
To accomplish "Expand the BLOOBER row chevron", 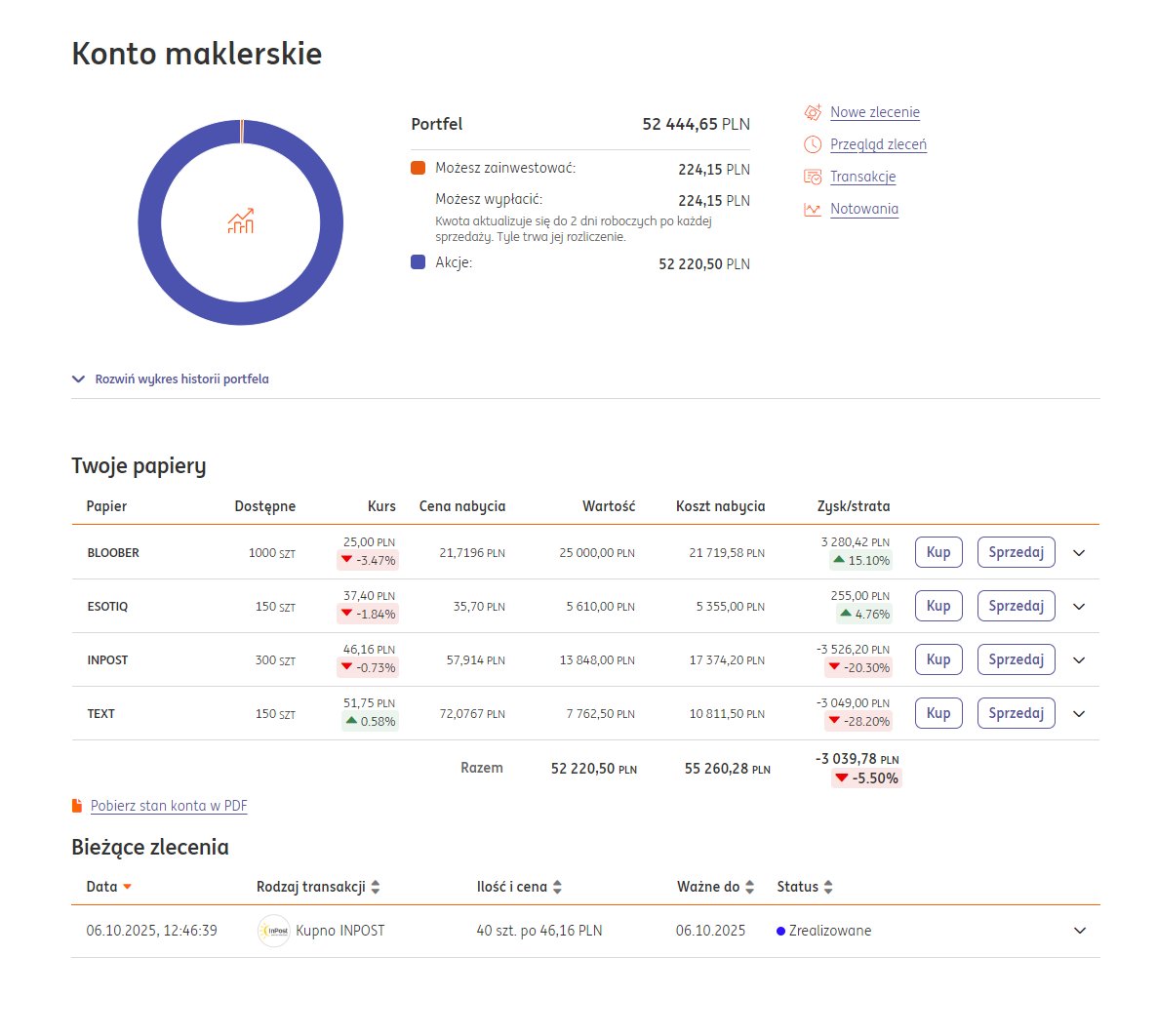I will pyautogui.click(x=1079, y=553).
